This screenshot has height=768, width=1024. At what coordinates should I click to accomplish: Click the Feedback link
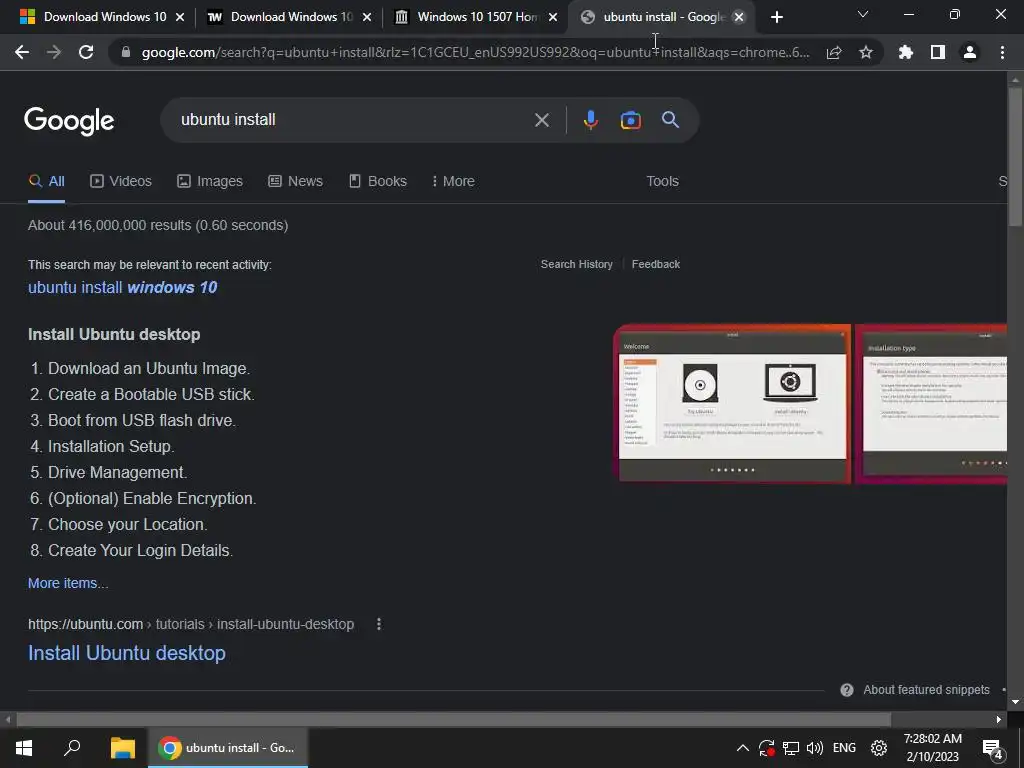pos(656,264)
